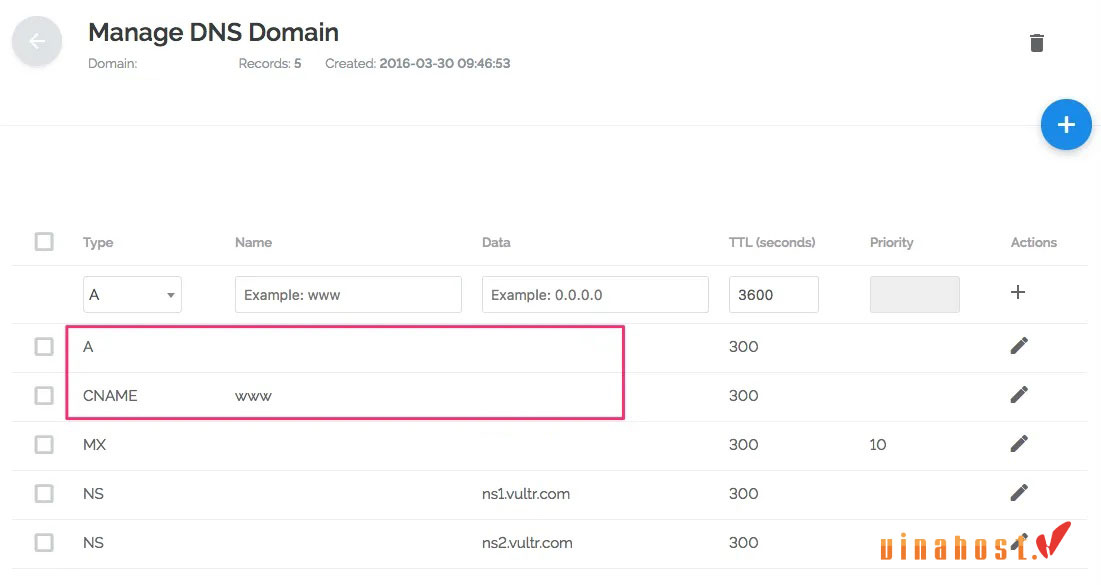
Task: Open the record Type dropdown
Action: click(x=132, y=295)
